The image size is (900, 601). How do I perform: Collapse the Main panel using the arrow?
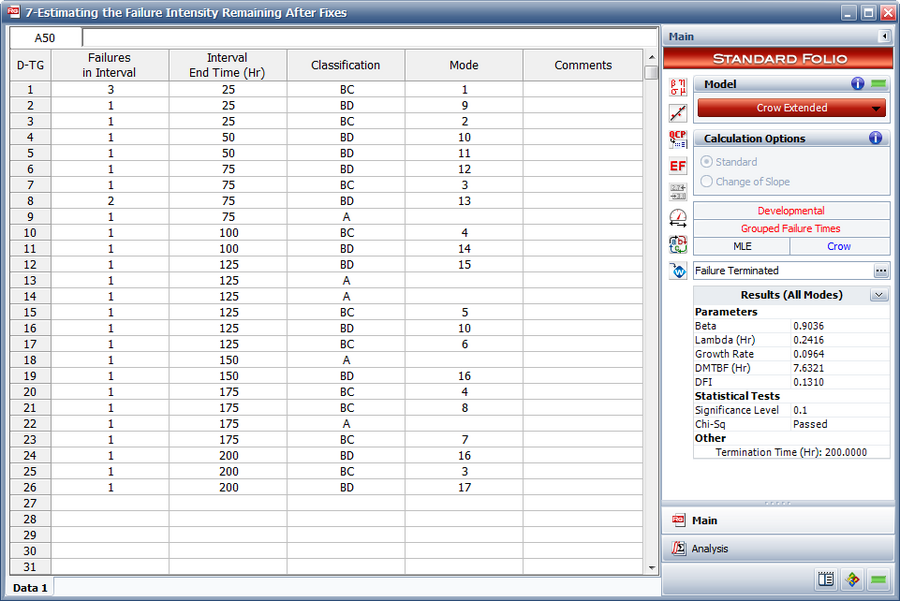[884, 37]
